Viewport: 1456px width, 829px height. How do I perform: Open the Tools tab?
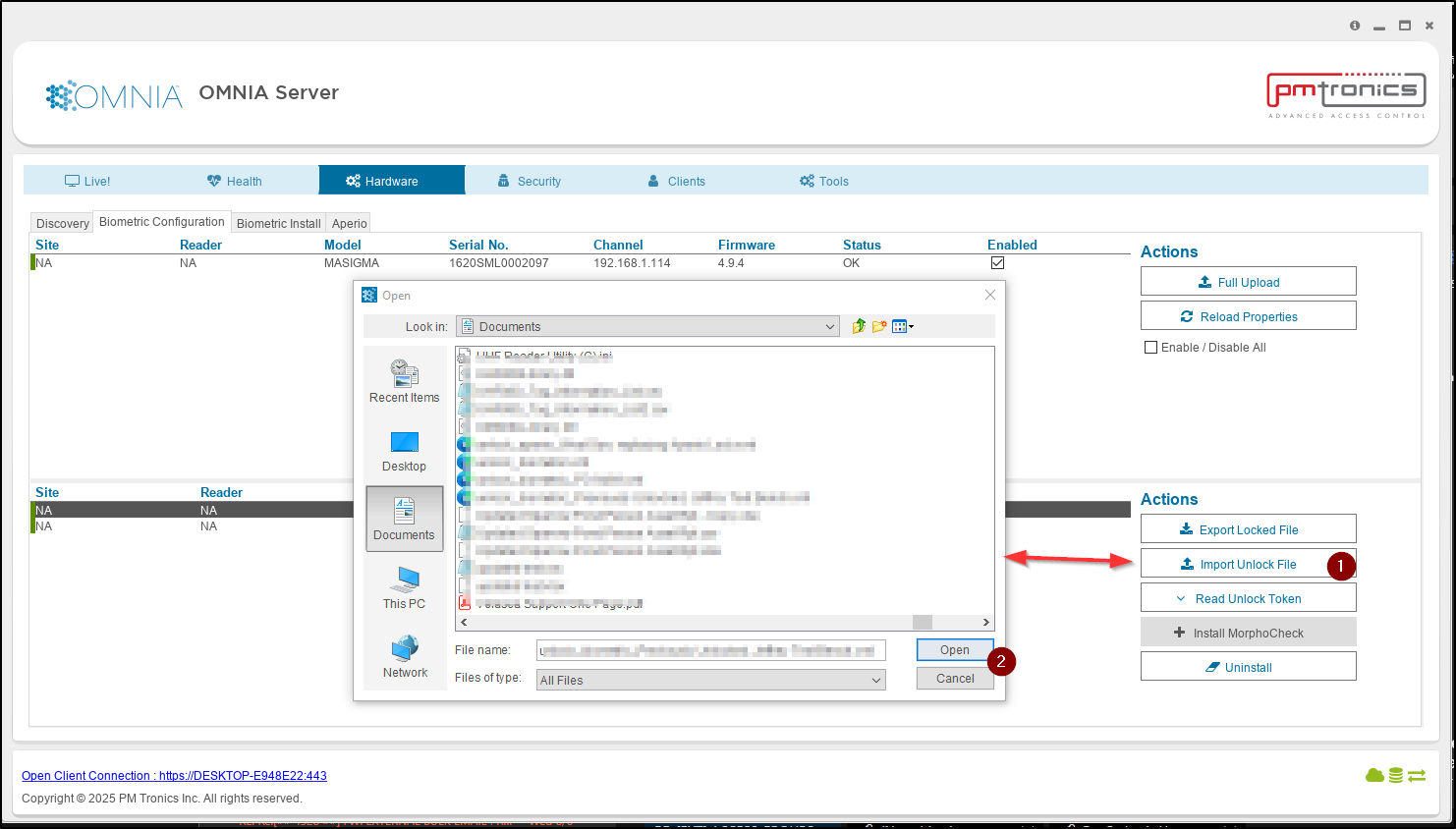[824, 181]
